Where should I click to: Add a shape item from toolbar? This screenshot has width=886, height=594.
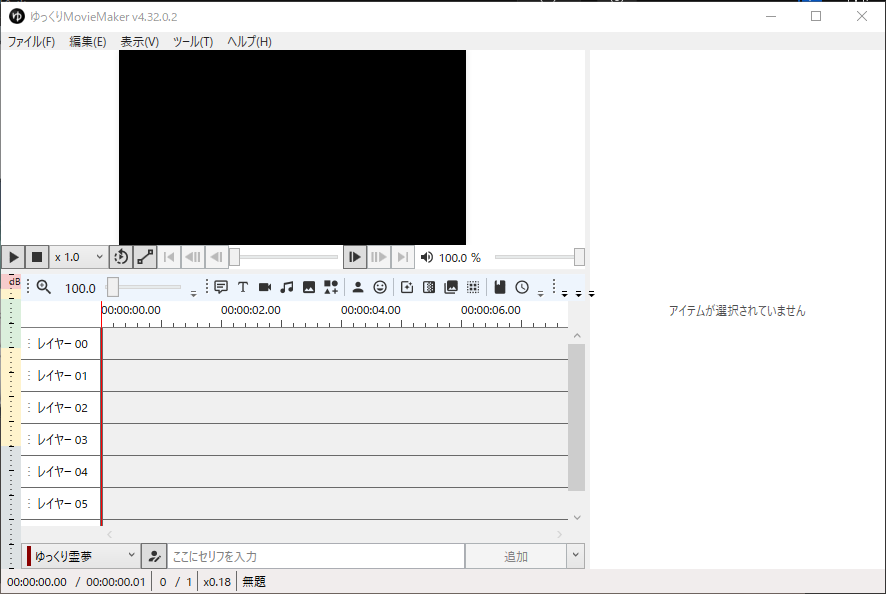[331, 287]
